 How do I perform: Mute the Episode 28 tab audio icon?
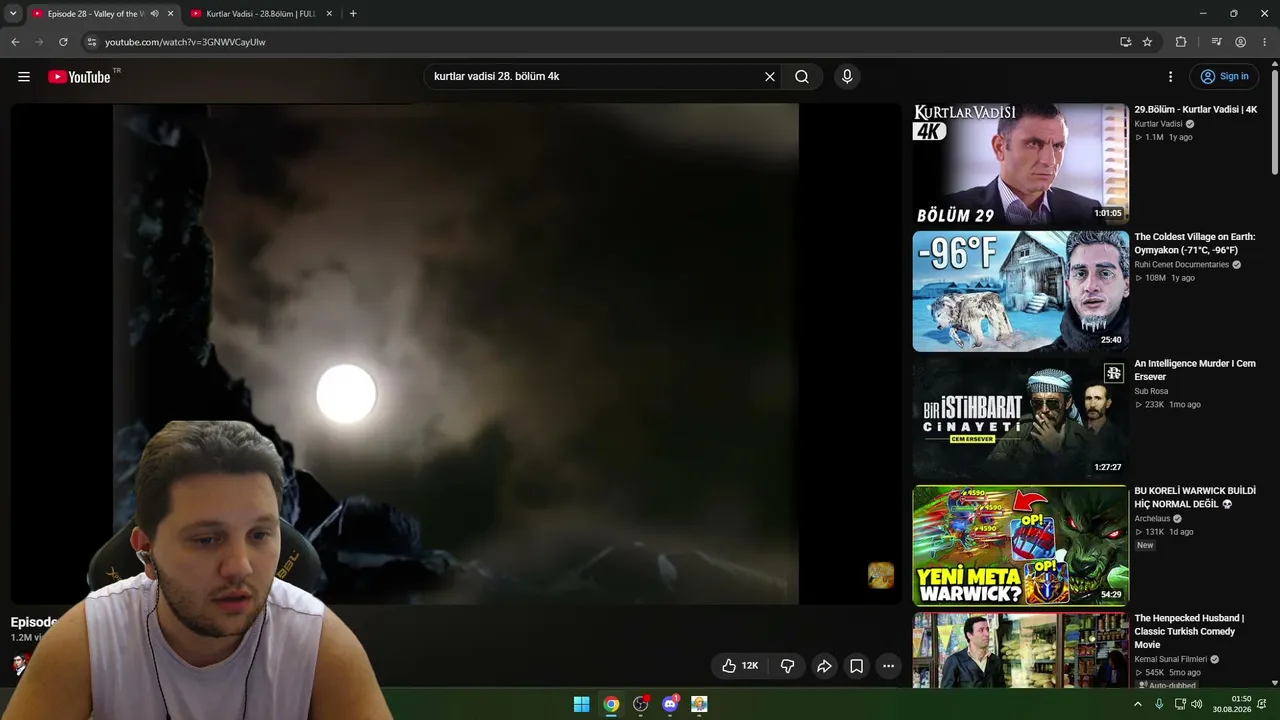[x=154, y=14]
